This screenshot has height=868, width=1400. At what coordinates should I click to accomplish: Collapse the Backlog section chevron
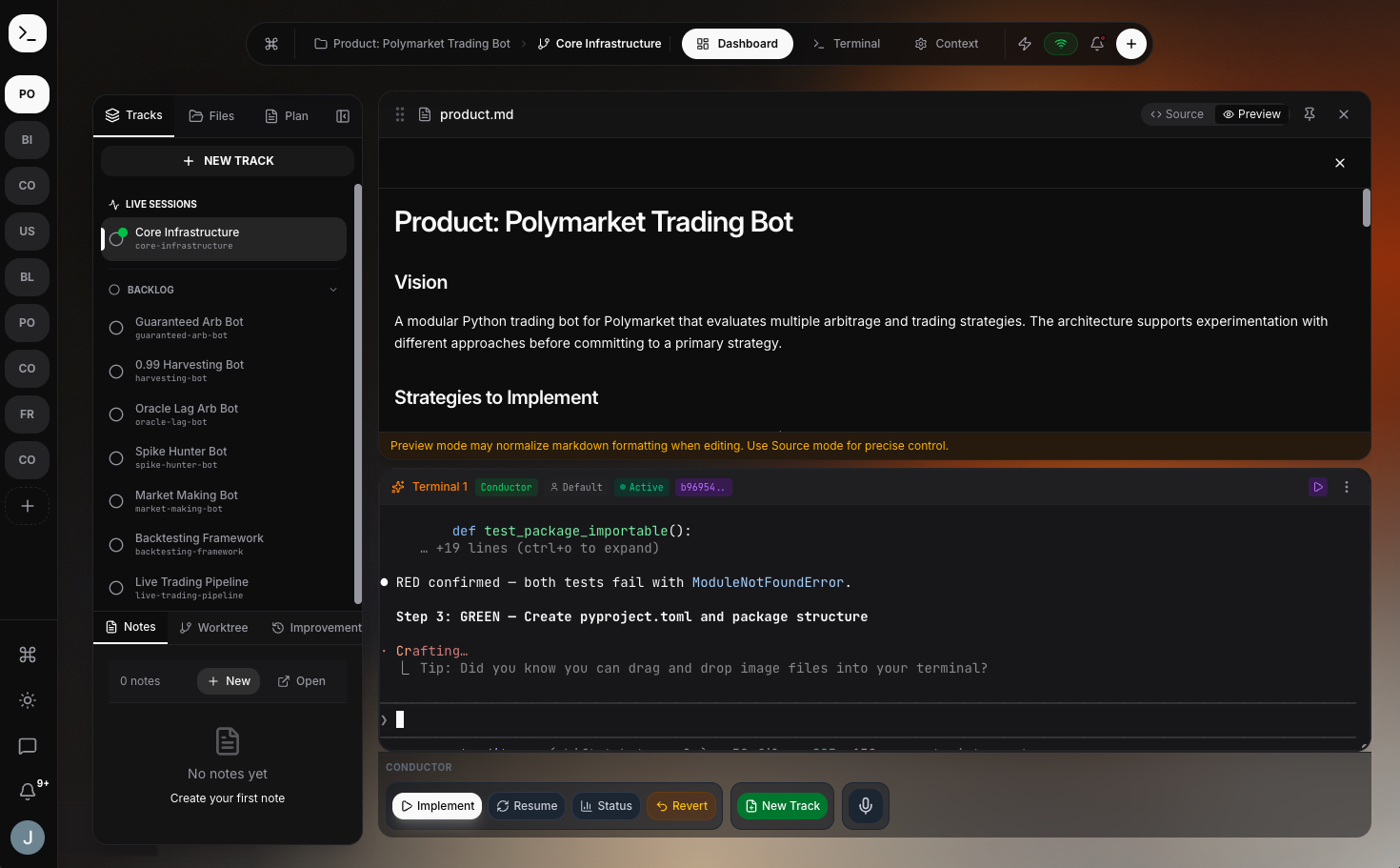333,290
